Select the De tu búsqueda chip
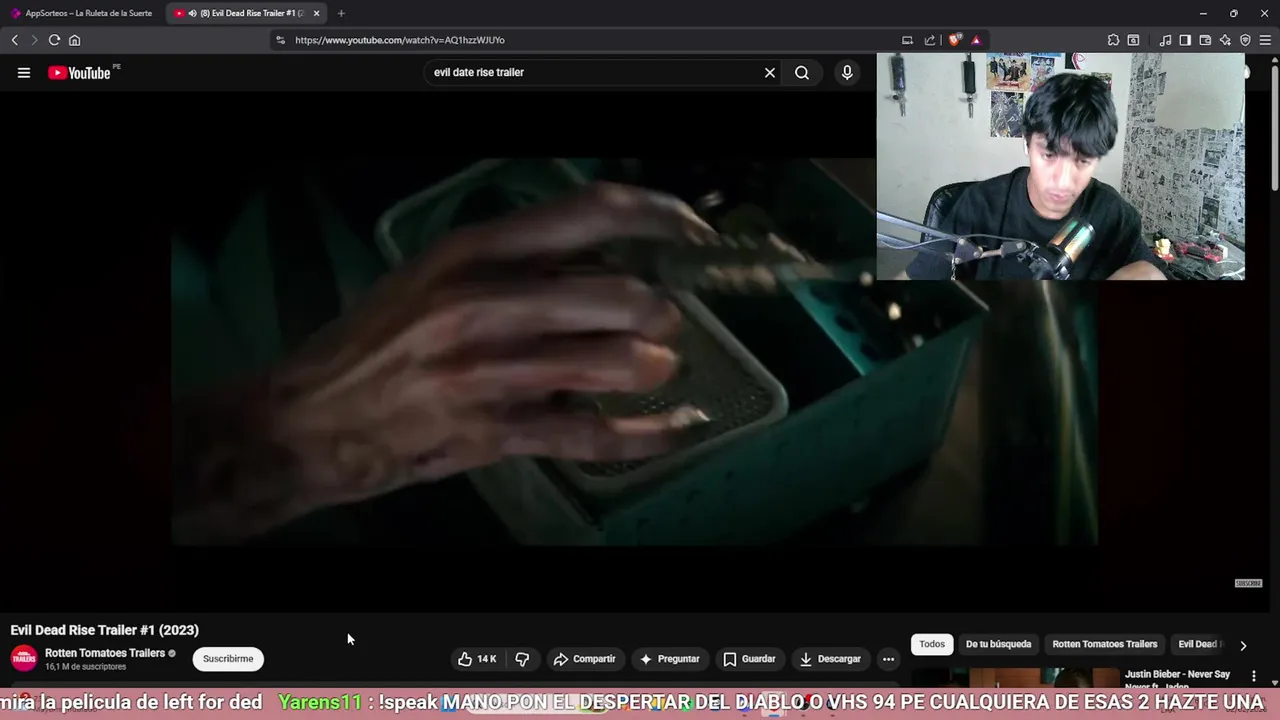 point(998,644)
